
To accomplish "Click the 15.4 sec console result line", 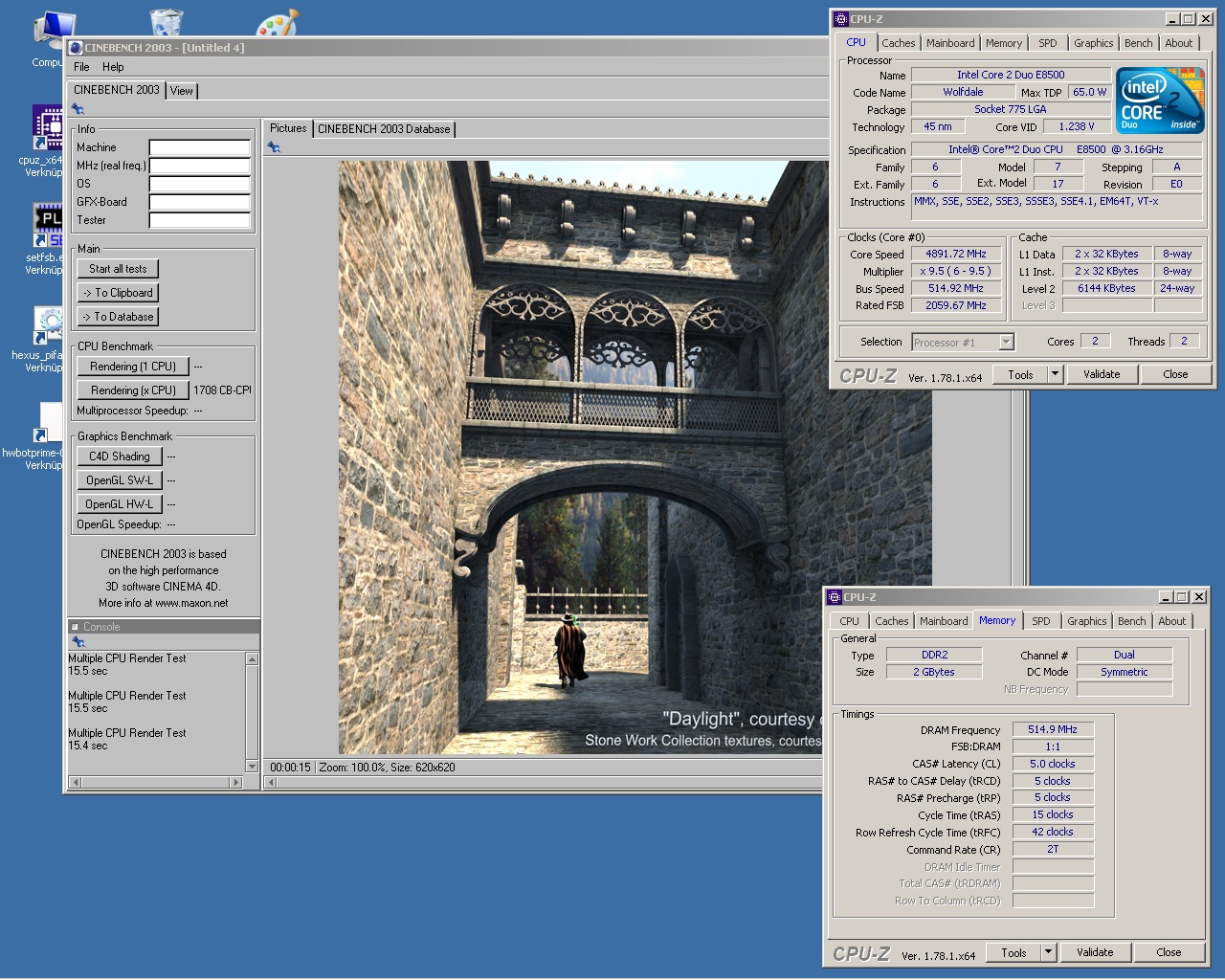I will coord(88,746).
